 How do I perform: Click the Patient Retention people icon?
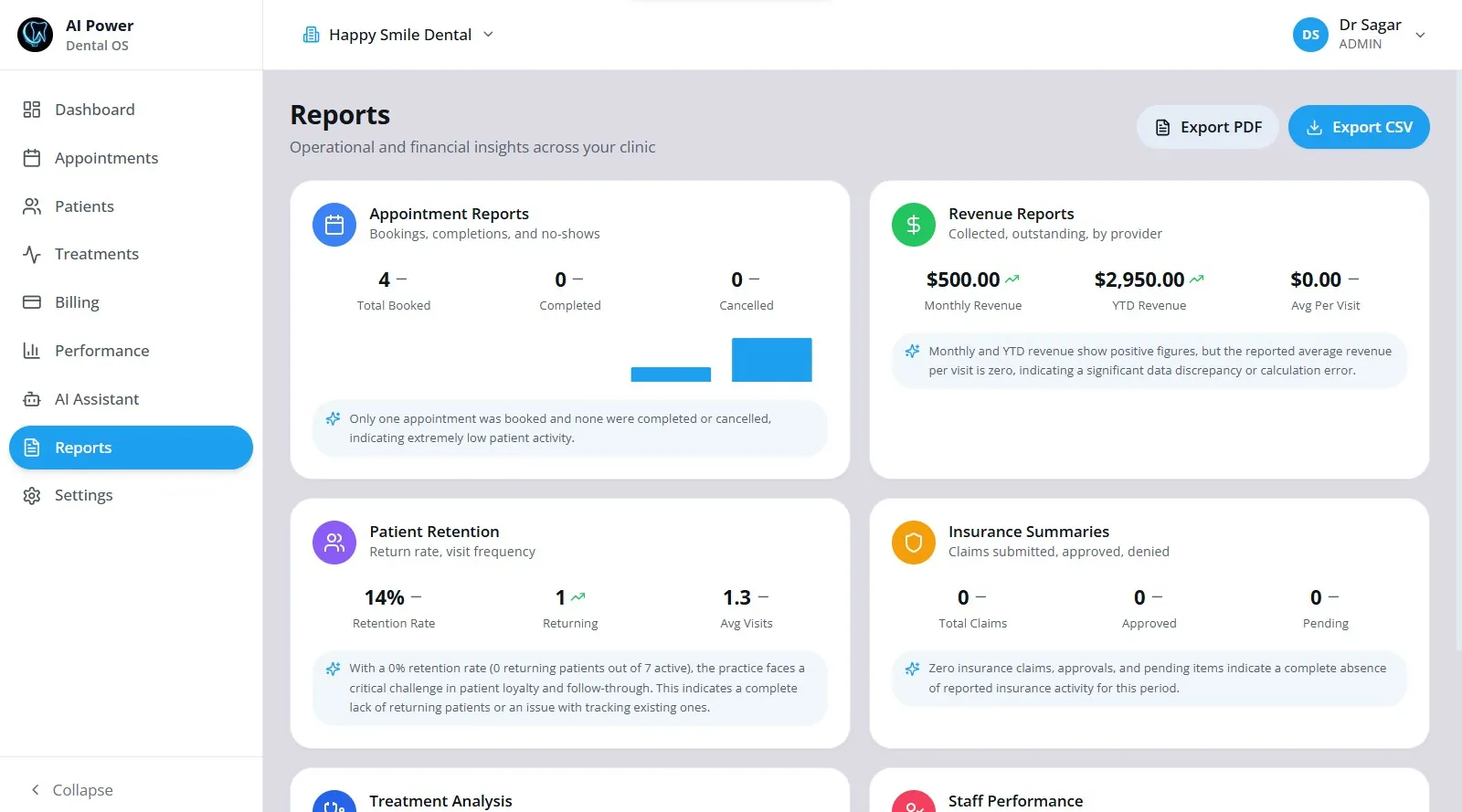[334, 543]
